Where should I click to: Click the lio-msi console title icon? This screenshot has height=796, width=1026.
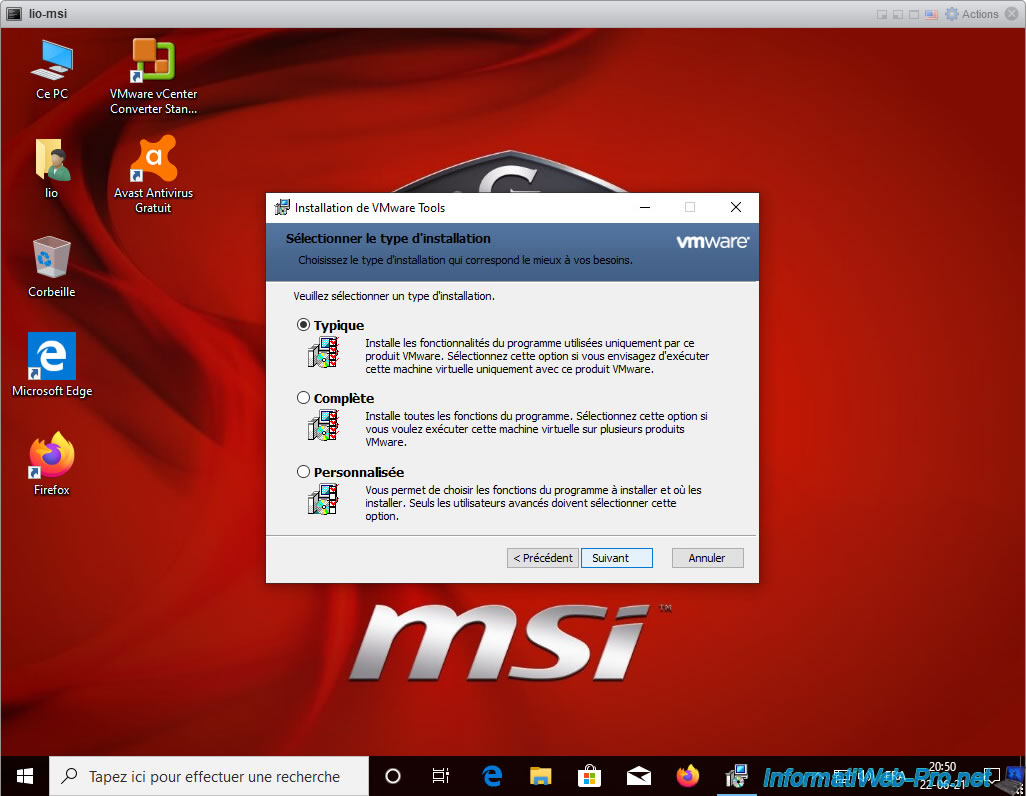[x=14, y=14]
